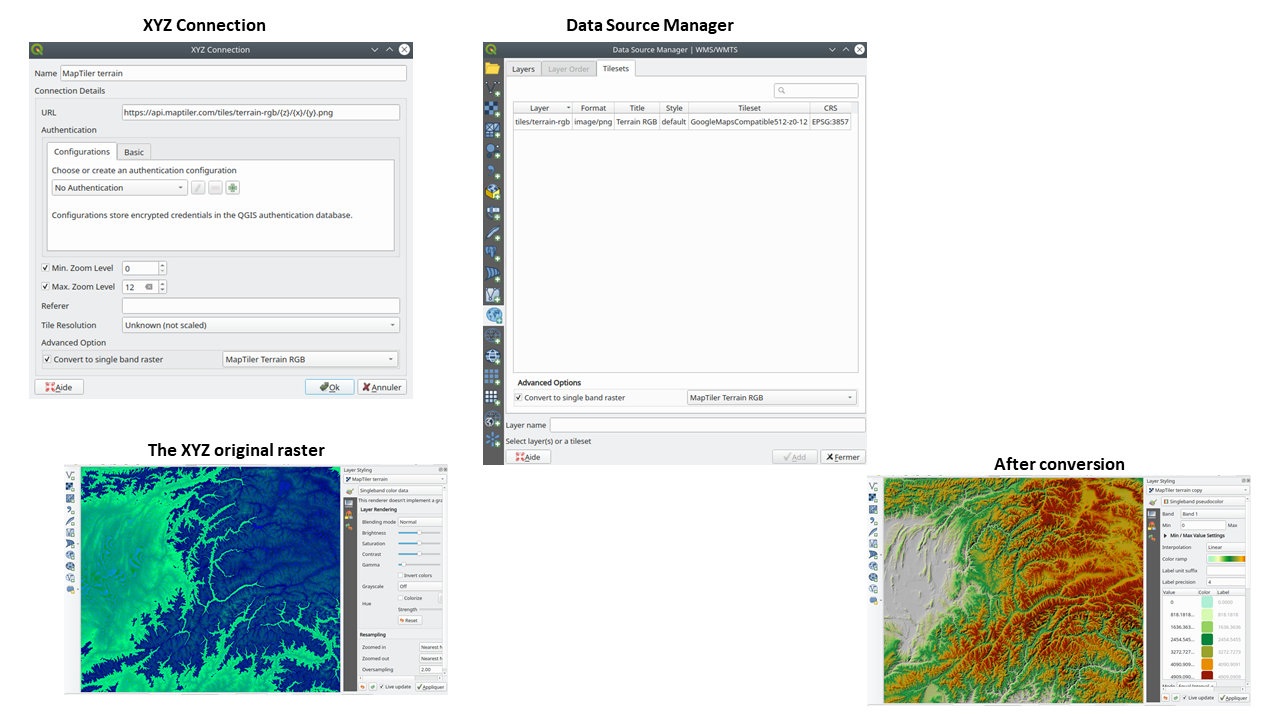Click the green add authentication configuration icon
Screen dimensions: 1280x720
tap(232, 188)
